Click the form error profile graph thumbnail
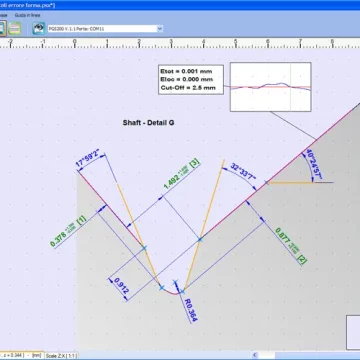360x360 pixels. 270,87
